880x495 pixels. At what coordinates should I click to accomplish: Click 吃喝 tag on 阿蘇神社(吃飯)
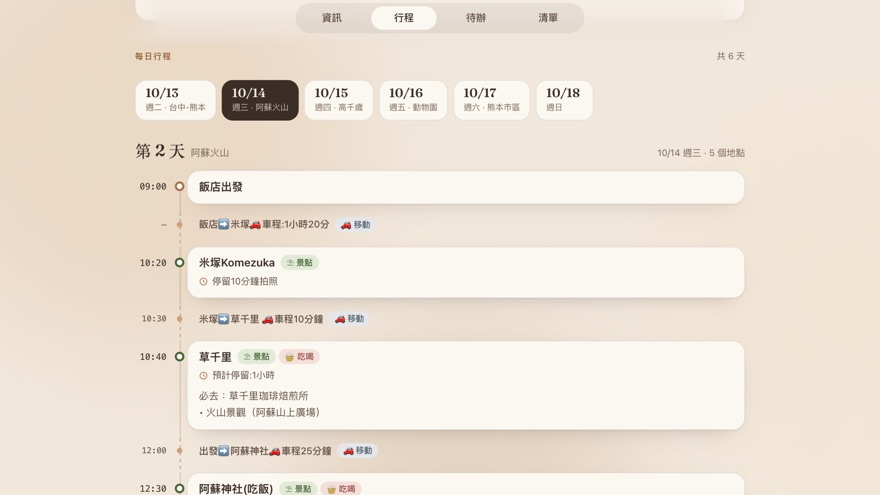[341, 489]
